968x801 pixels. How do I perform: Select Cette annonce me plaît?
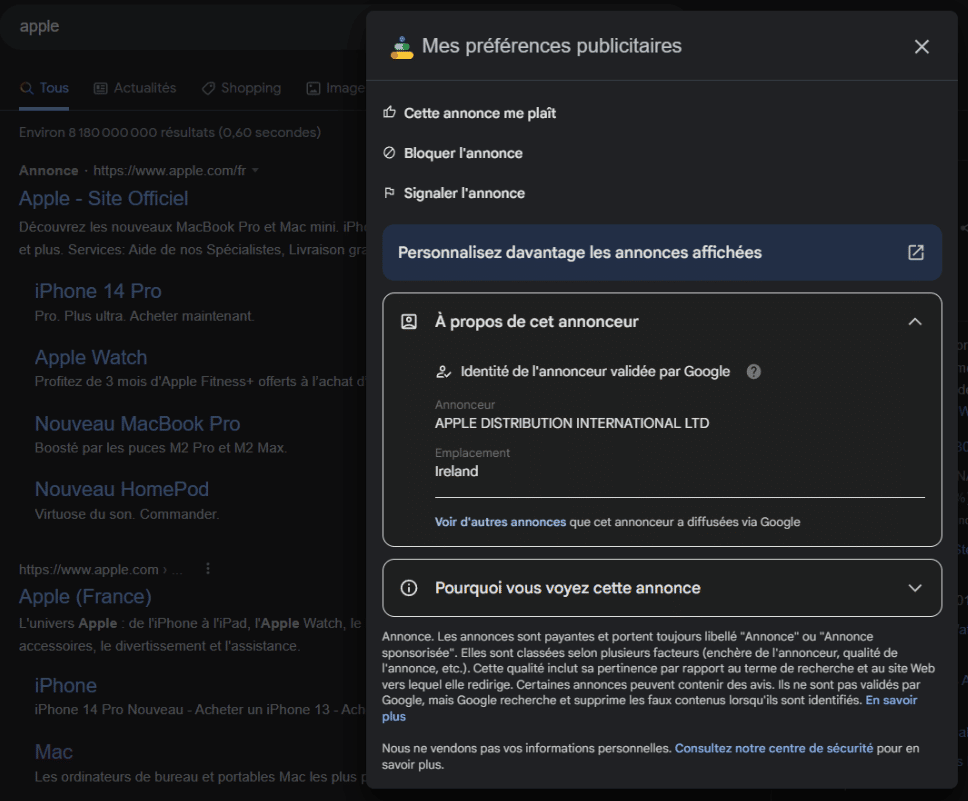point(480,113)
